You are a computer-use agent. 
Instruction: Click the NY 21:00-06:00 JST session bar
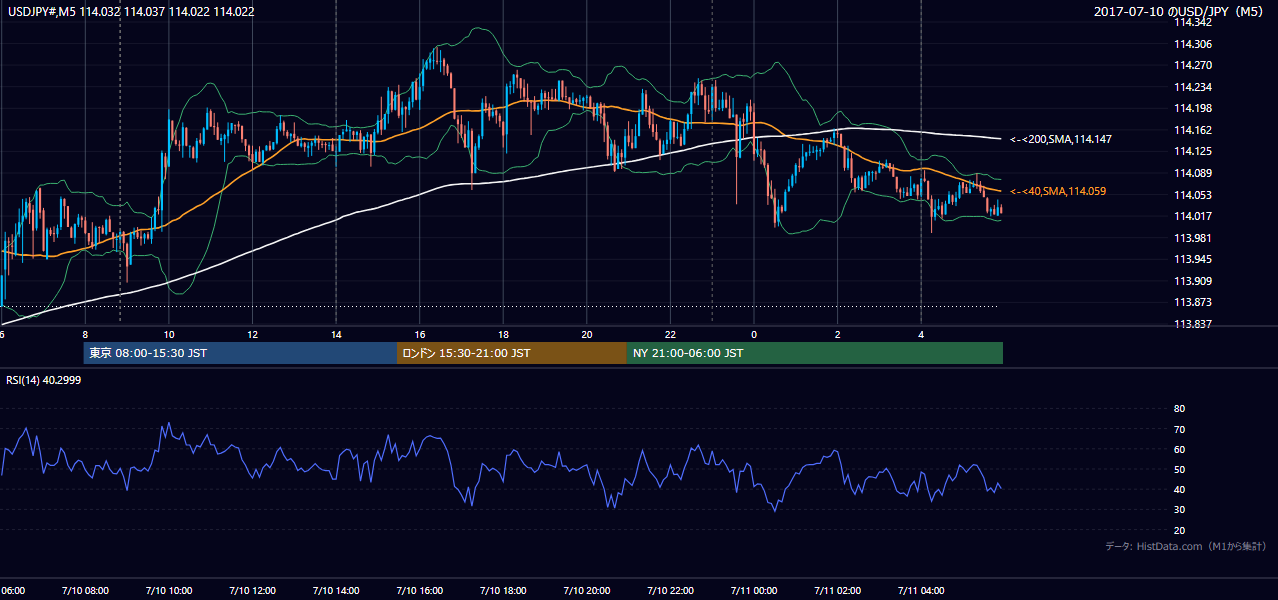pyautogui.click(x=814, y=353)
